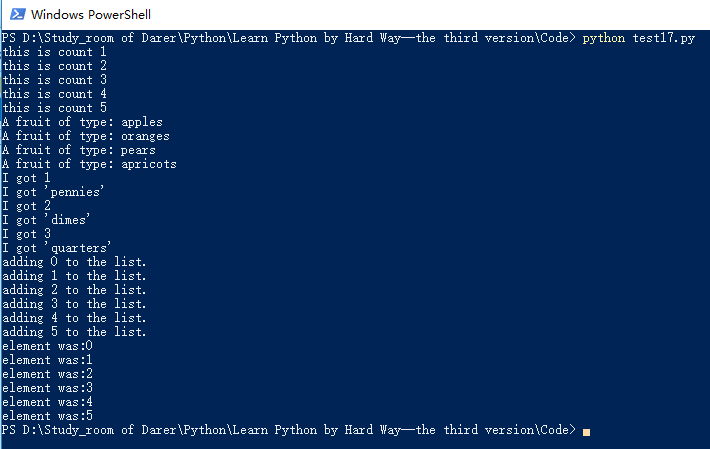The height and width of the screenshot is (449, 710).
Task: Click 'A fruit of type: oranges' line
Action: [86, 136]
